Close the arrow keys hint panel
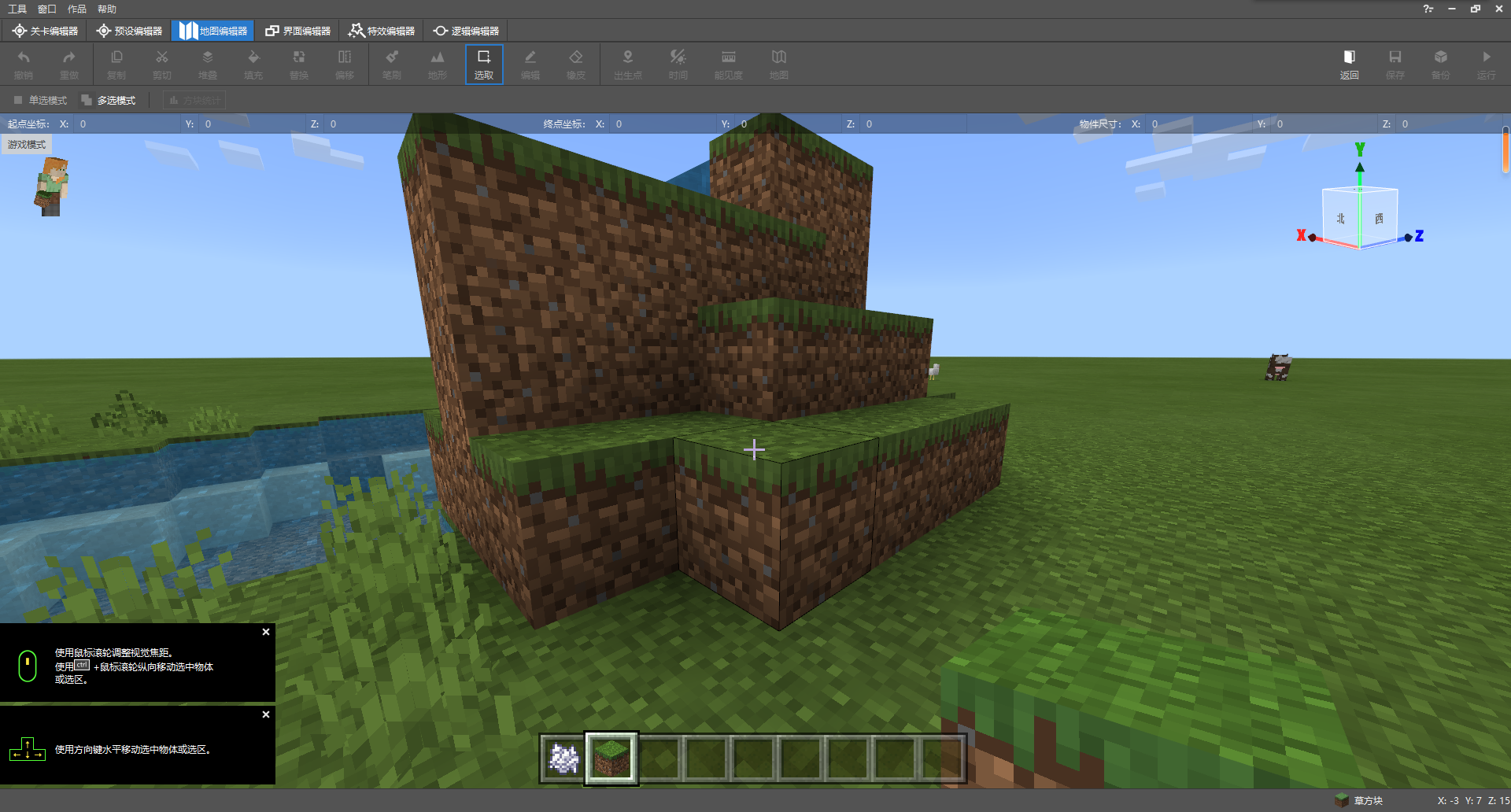Screen dimensions: 1511x812 point(266,714)
